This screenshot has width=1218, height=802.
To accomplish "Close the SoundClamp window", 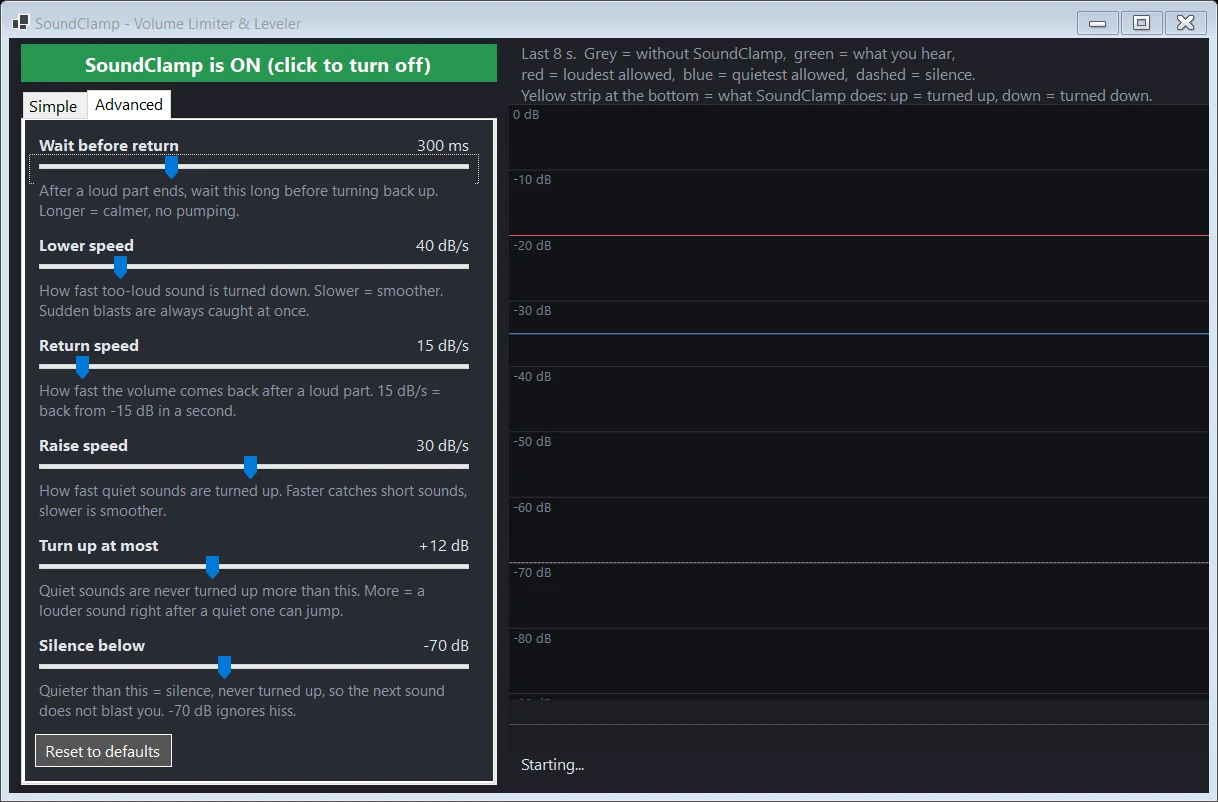I will (x=1185, y=23).
